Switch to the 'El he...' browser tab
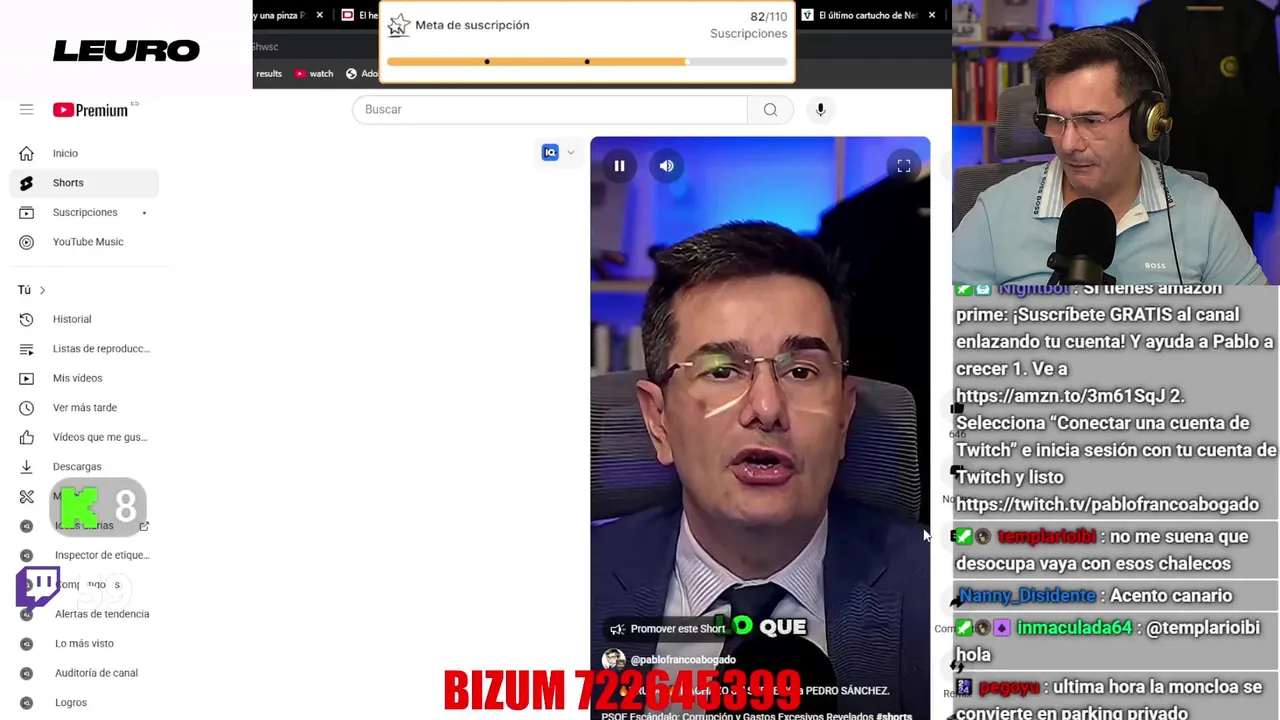This screenshot has height=720, width=1280. [360, 15]
